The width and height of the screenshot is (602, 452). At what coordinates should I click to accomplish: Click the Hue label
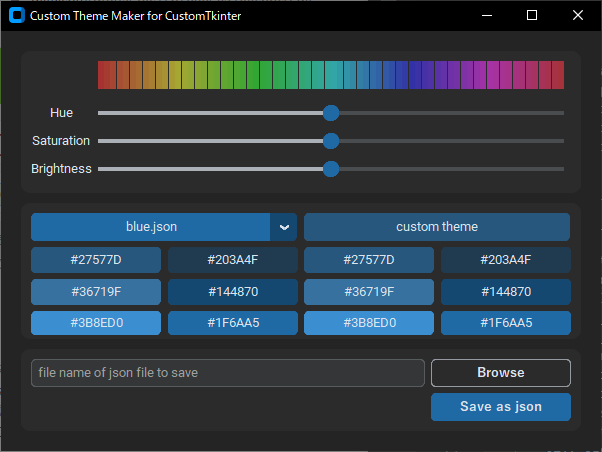click(61, 113)
